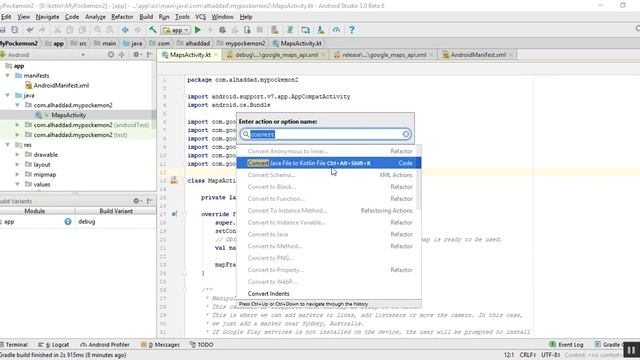The height and width of the screenshot is (360, 640).
Task: Click the Replace icon in toolbar
Action: click(110, 30)
